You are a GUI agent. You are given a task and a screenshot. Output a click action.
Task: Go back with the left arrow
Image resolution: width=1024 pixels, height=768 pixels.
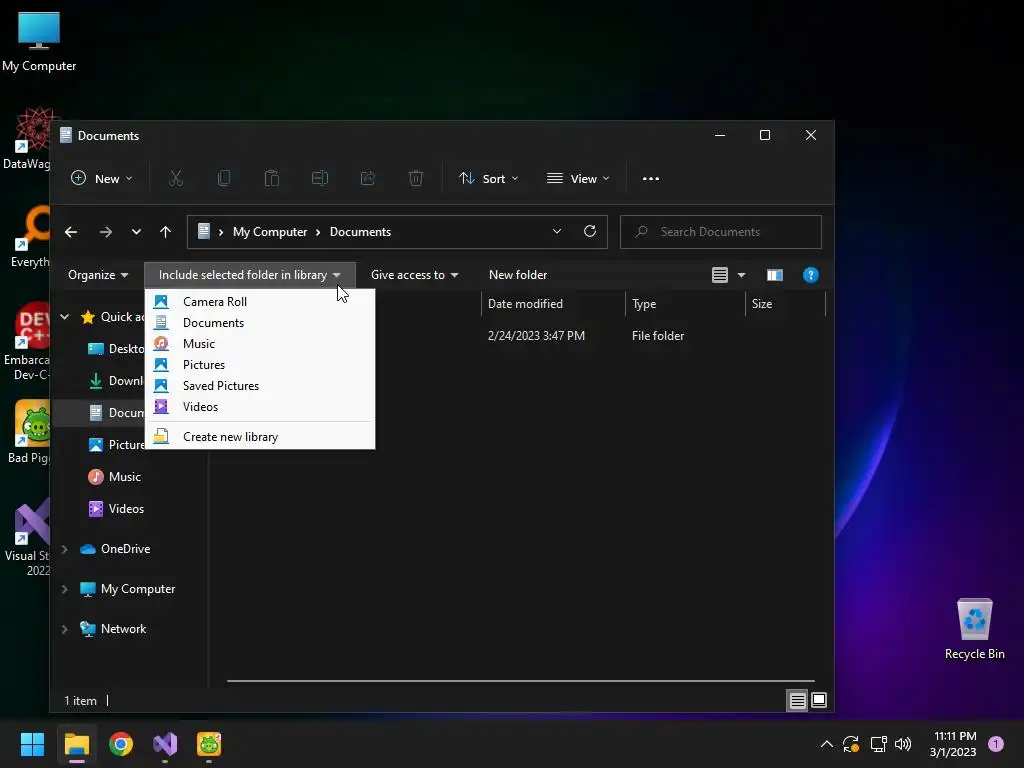(x=71, y=232)
